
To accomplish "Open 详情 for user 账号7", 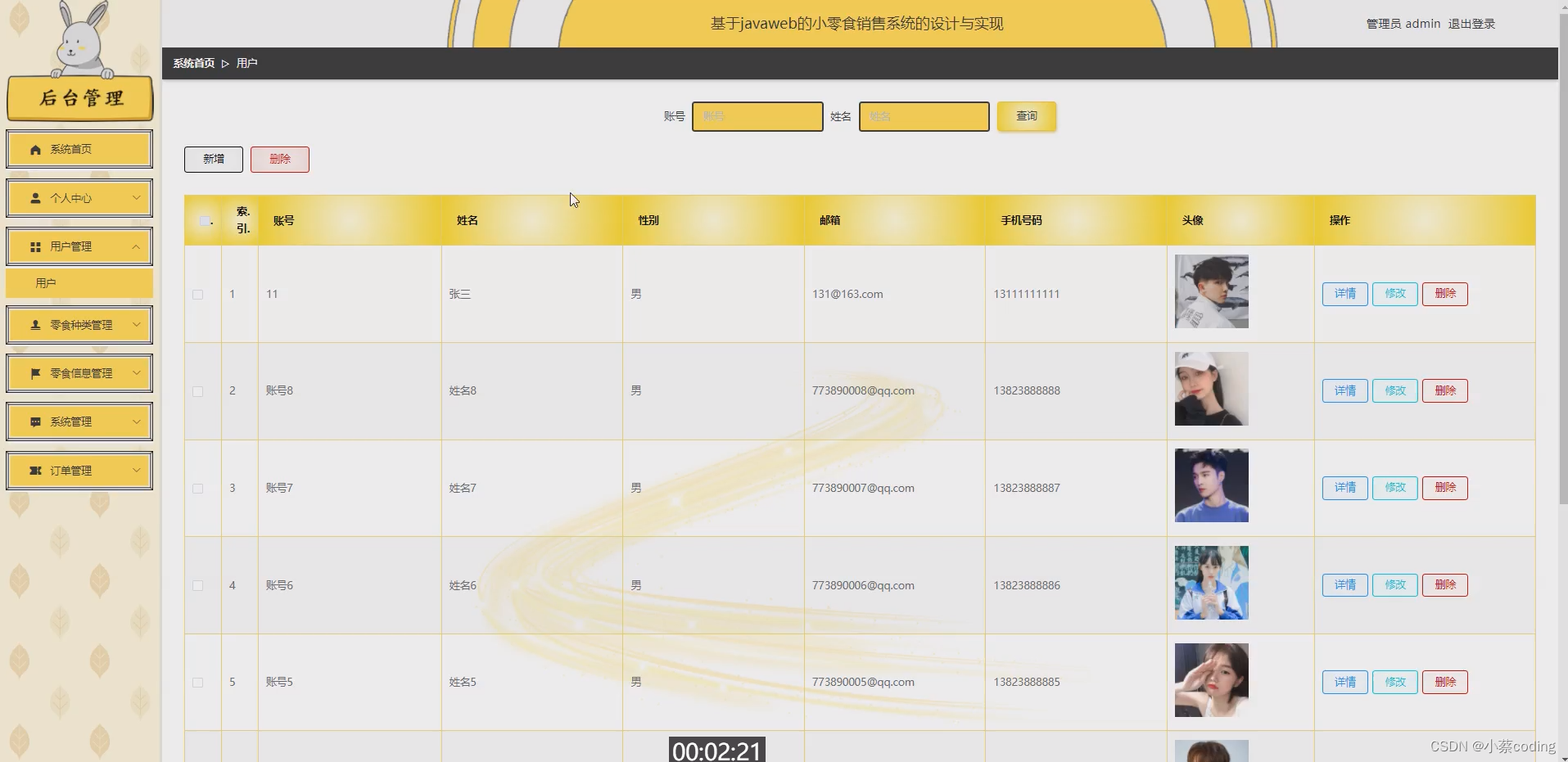I will (1344, 488).
